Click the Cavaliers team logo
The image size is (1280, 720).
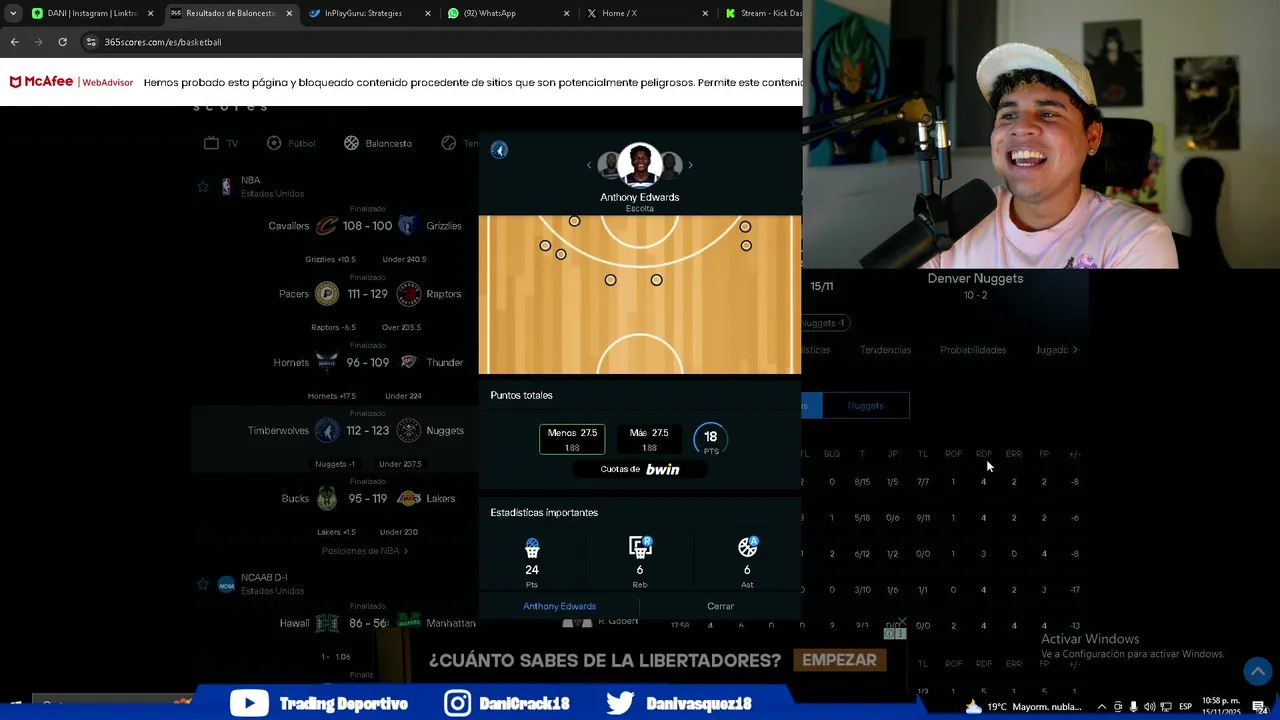point(327,226)
